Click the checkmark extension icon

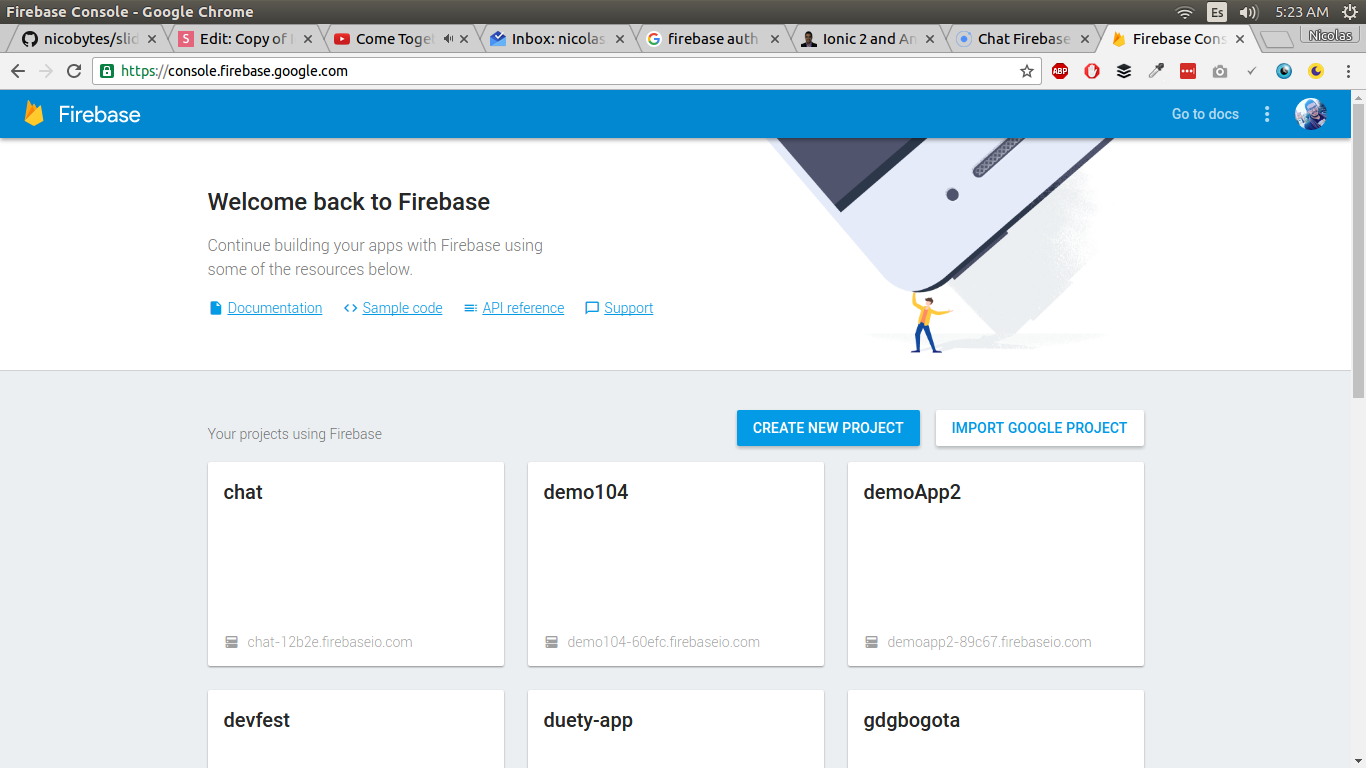tap(1252, 71)
